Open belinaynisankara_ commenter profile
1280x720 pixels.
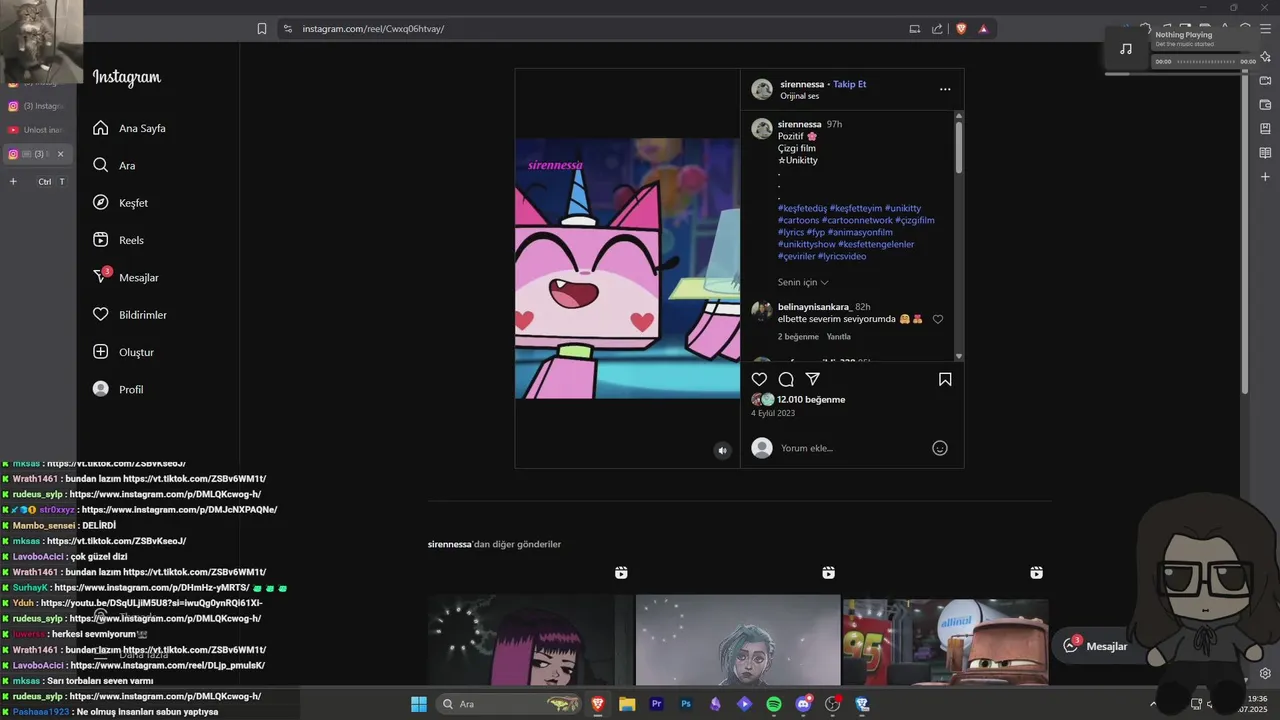[814, 307]
